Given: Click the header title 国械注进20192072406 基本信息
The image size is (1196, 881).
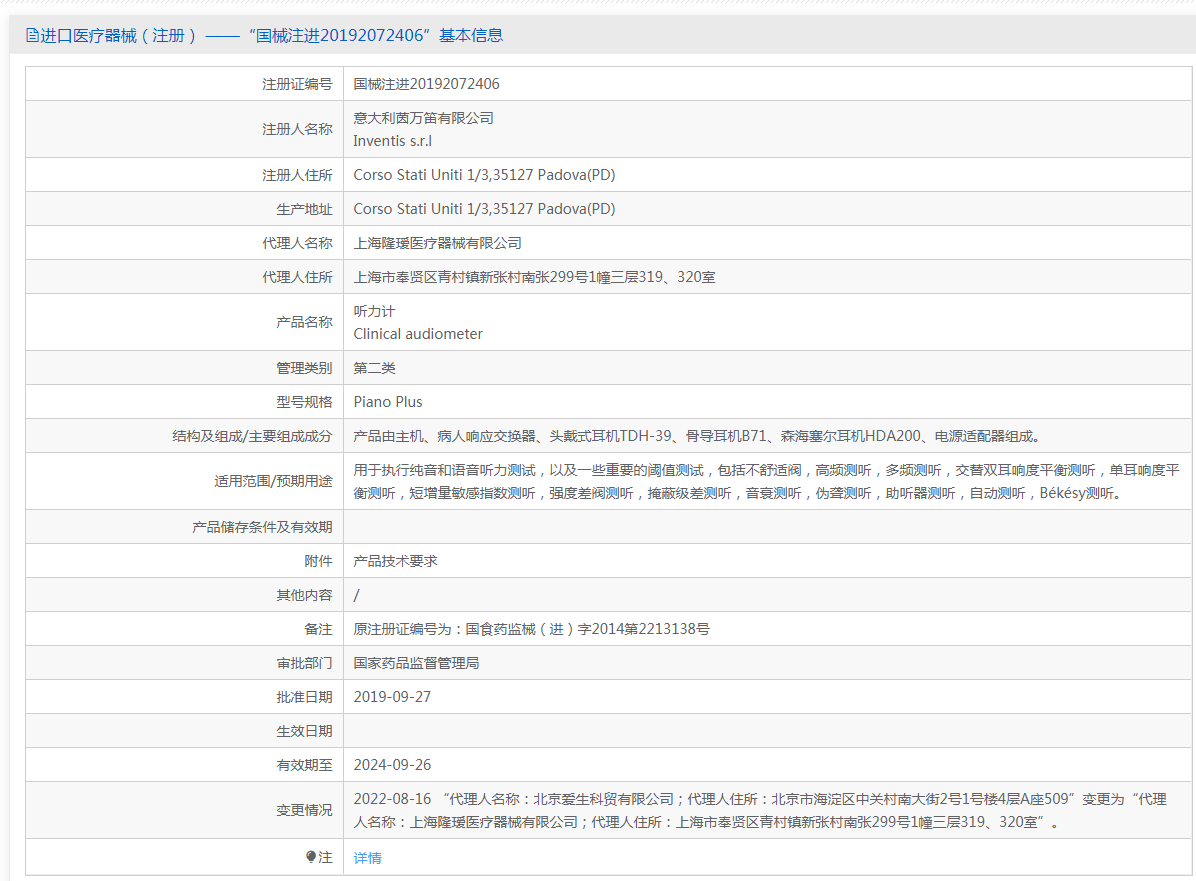Looking at the screenshot, I should coord(375,35).
